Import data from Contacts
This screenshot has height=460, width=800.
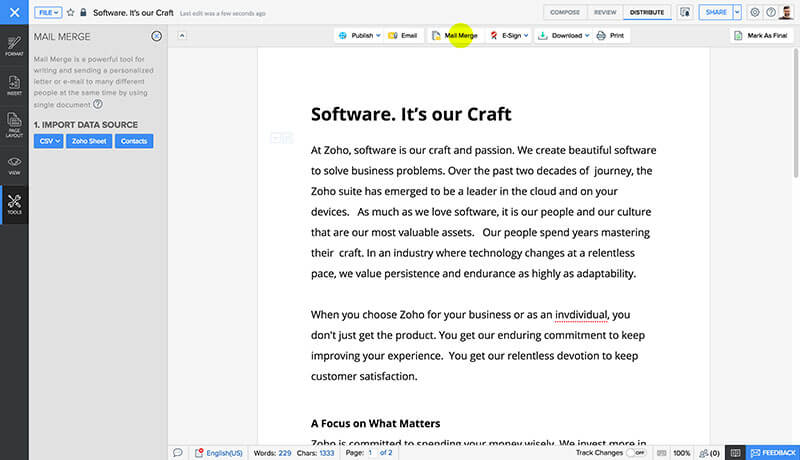point(134,141)
